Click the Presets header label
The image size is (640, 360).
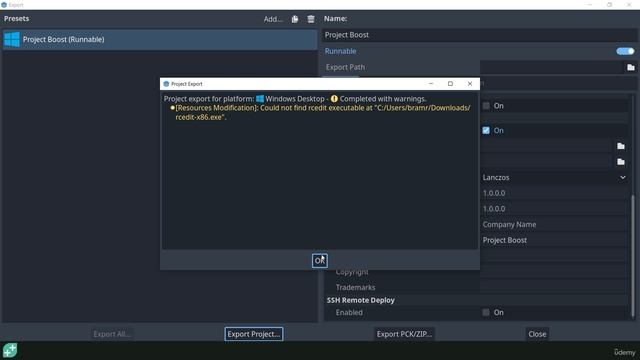[x=16, y=19]
